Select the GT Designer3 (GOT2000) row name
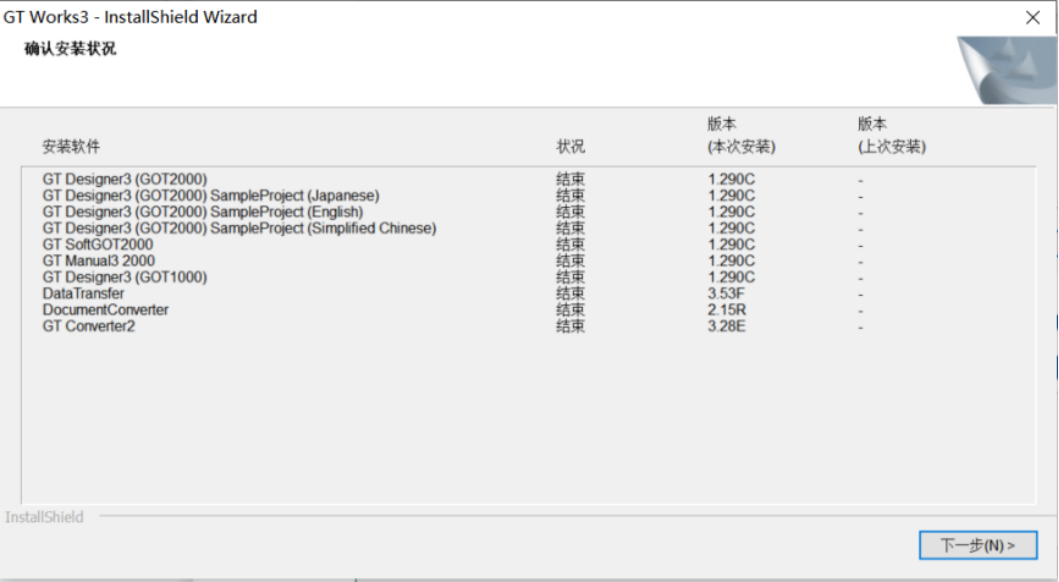 point(125,179)
